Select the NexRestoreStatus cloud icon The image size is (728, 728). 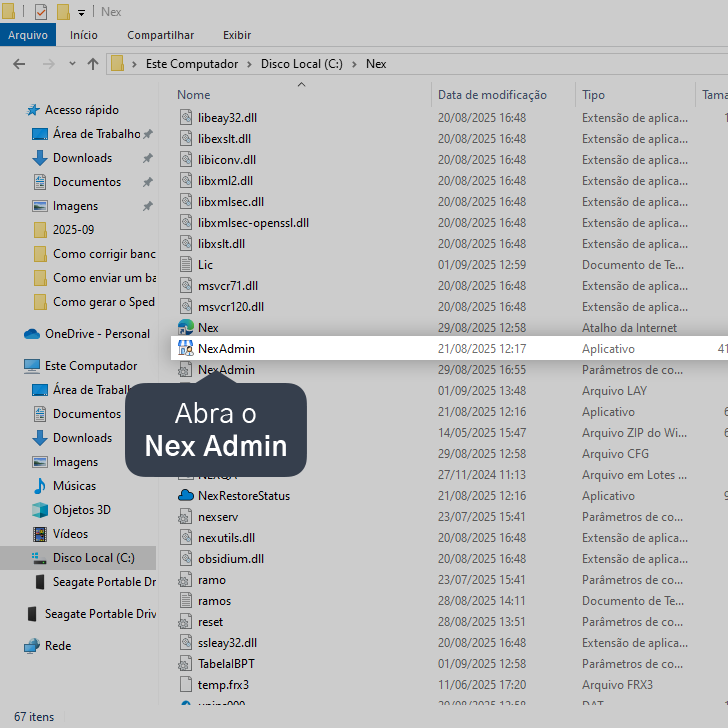[186, 495]
